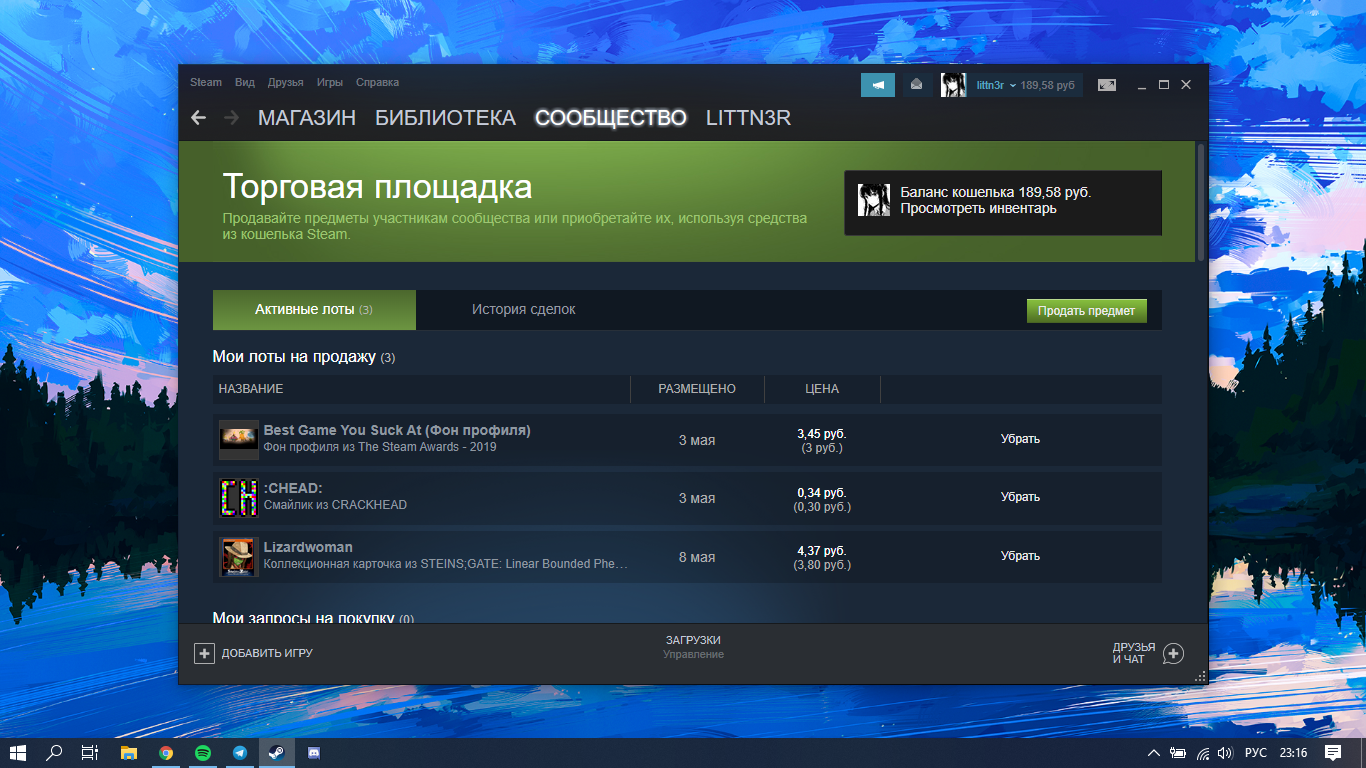Image resolution: width=1366 pixels, height=768 pixels.
Task: Click the 0,34 руб. price
Action: (x=822, y=493)
